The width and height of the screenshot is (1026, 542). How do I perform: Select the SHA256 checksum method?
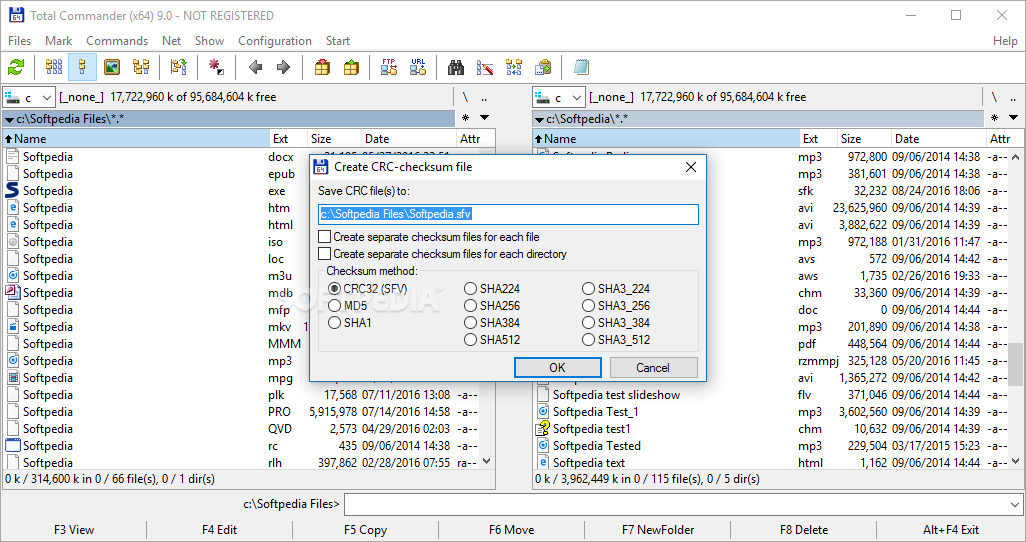click(x=492, y=306)
